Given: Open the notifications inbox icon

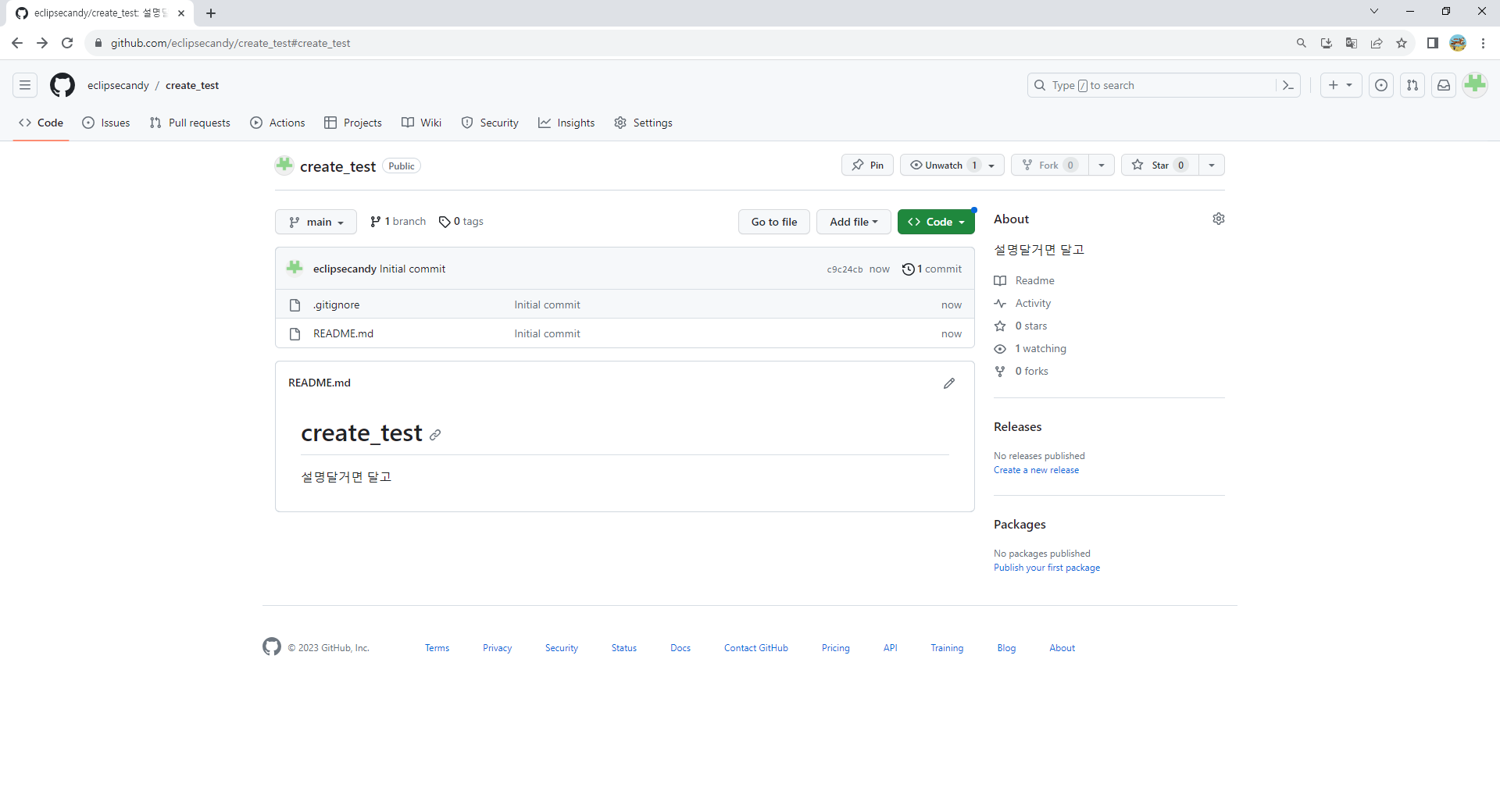Looking at the screenshot, I should click(x=1444, y=85).
